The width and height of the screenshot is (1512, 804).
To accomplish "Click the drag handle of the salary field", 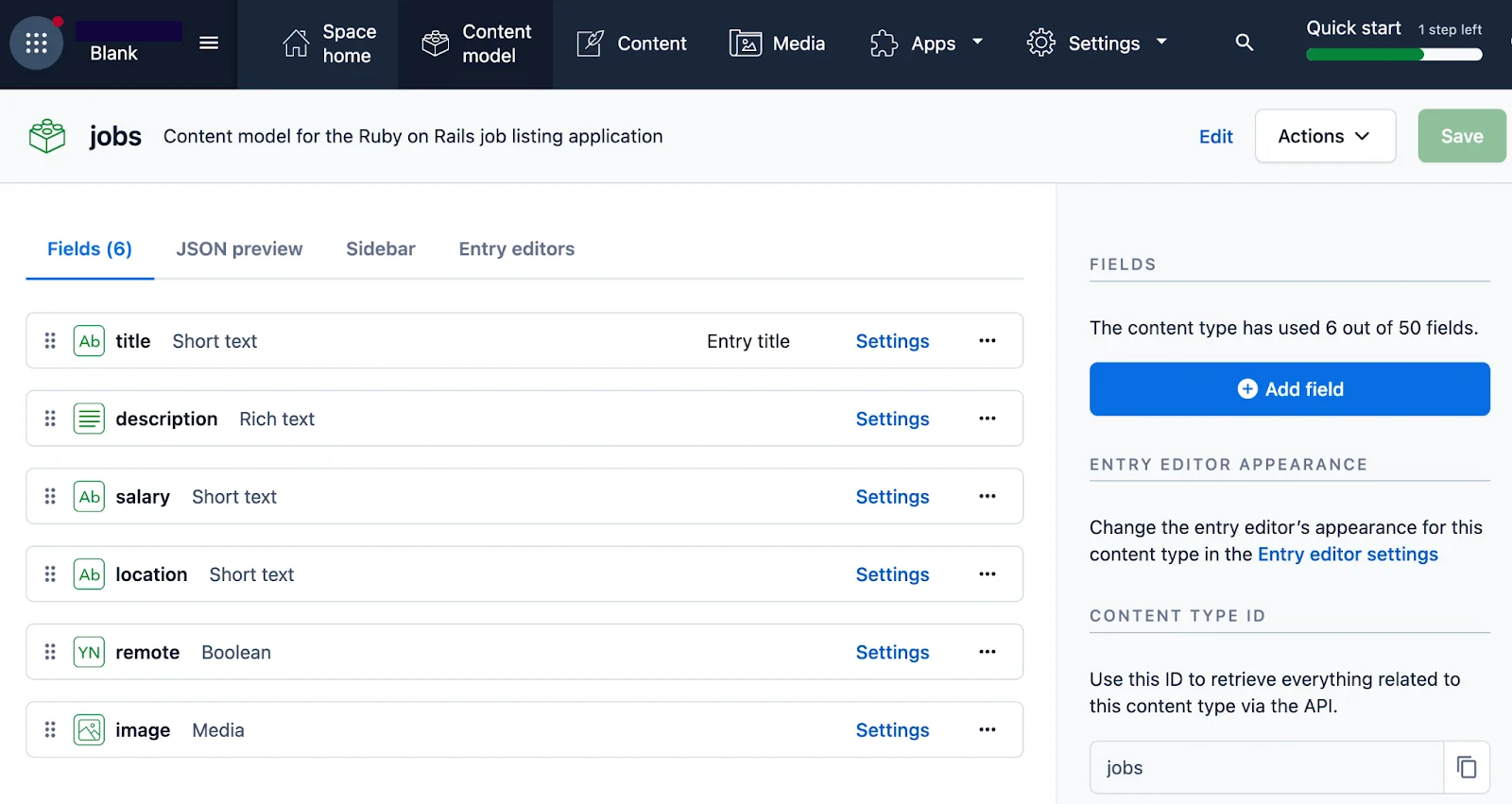I will (50, 496).
